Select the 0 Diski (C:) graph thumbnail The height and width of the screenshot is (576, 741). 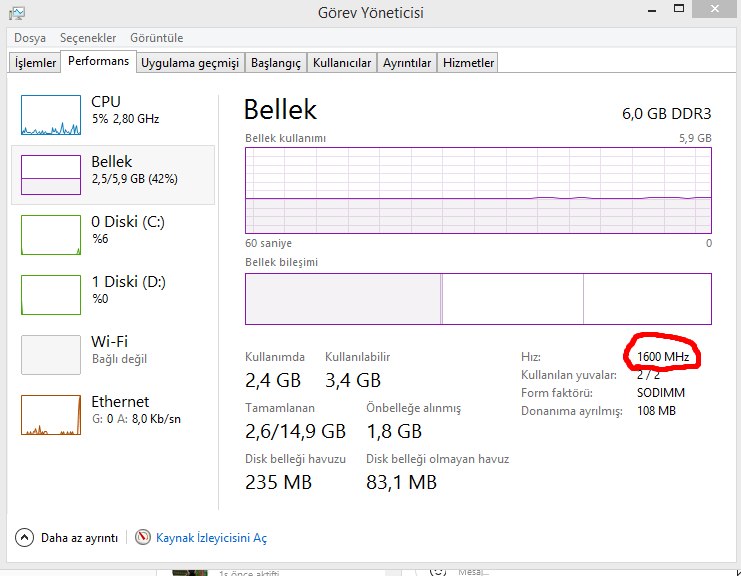click(x=51, y=235)
